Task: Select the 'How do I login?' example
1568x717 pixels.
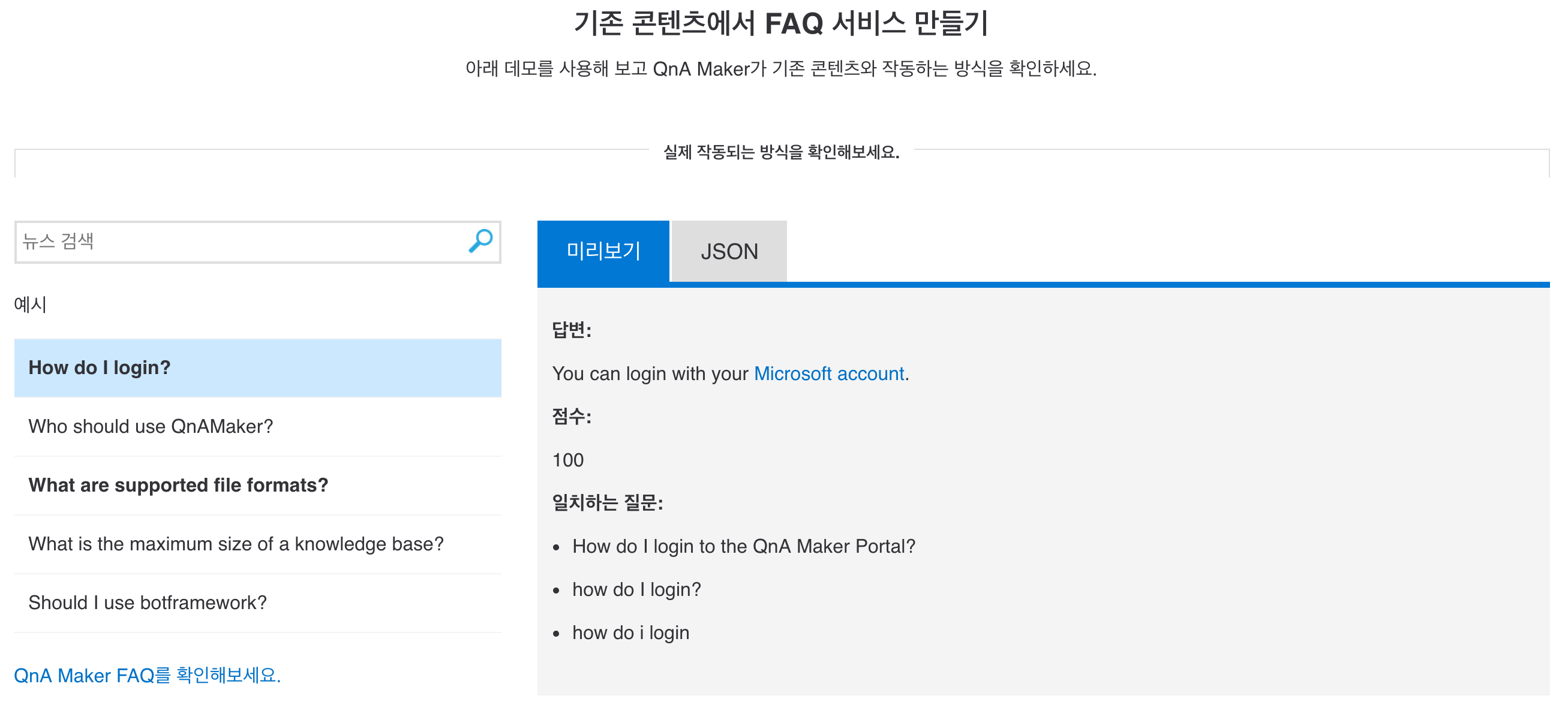Action: [x=257, y=367]
